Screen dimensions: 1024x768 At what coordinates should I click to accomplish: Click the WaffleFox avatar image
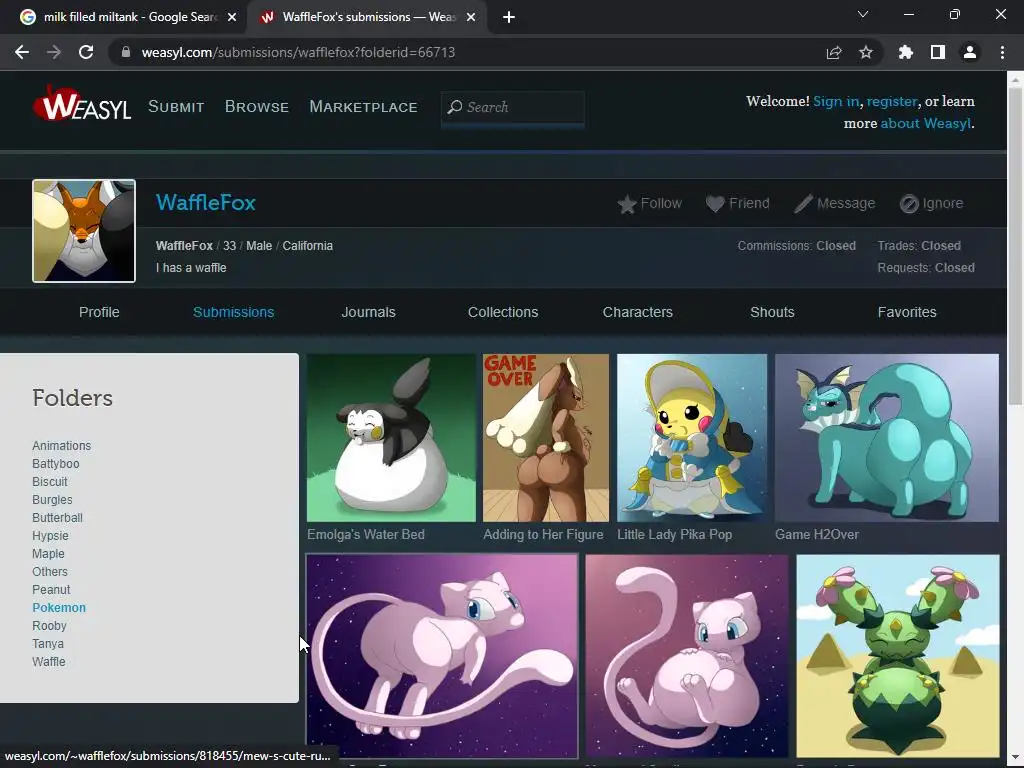[84, 231]
